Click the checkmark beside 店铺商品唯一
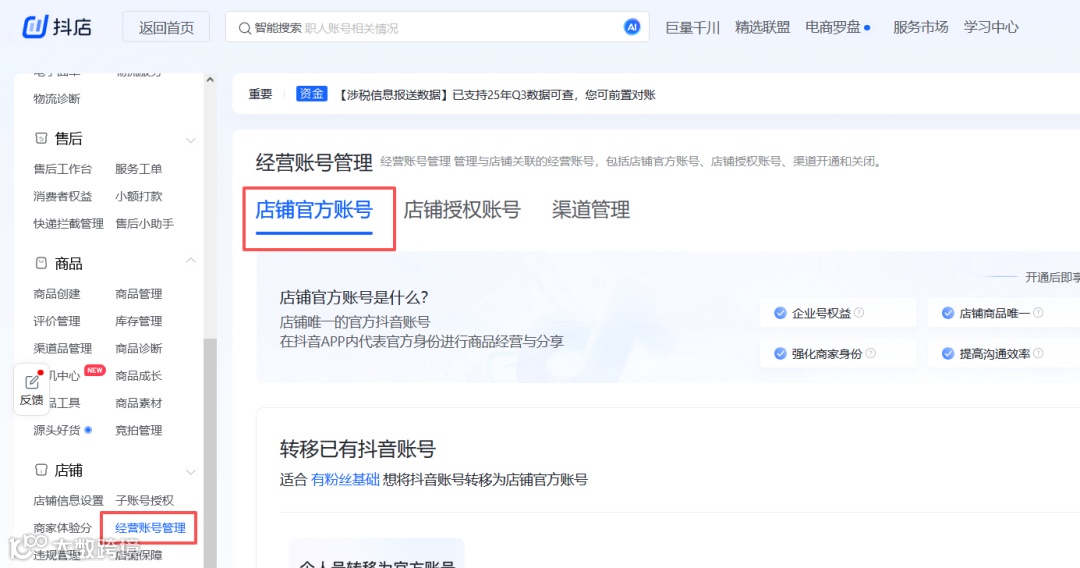 click(948, 313)
